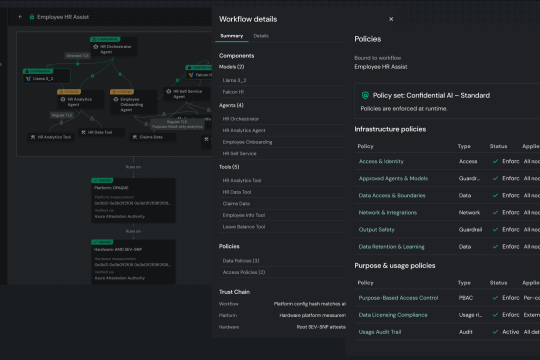Click the Claims Data wrench icon in graph
540x360 pixels.
tap(135, 137)
